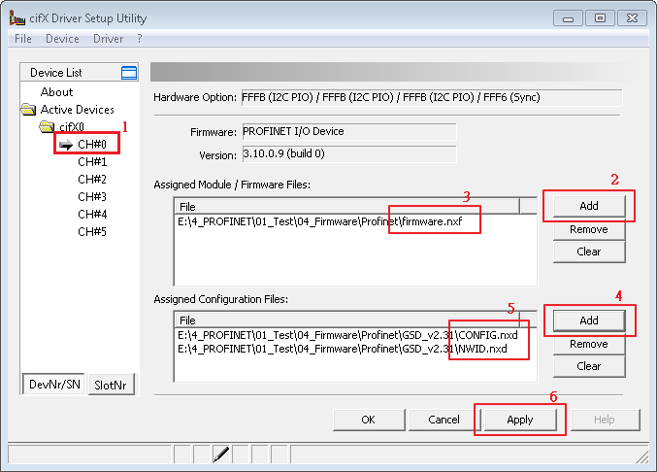This screenshot has width=657, height=472.
Task: Switch to the SlotNr tab
Action: tap(111, 385)
